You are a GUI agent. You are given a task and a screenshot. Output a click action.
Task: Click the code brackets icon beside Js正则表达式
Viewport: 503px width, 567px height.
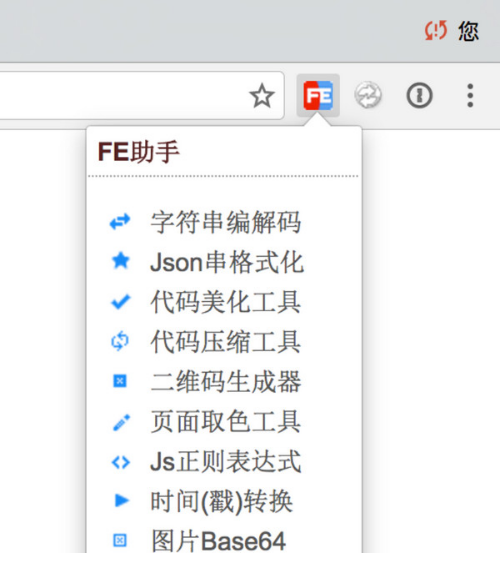[120, 462]
